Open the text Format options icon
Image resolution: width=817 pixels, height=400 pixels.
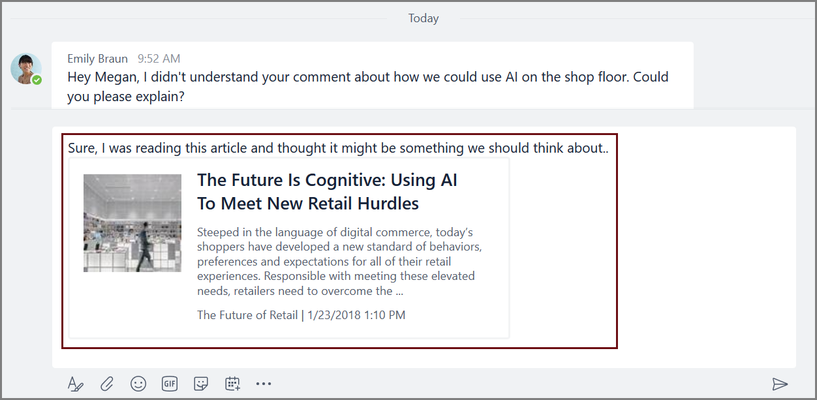[75, 384]
